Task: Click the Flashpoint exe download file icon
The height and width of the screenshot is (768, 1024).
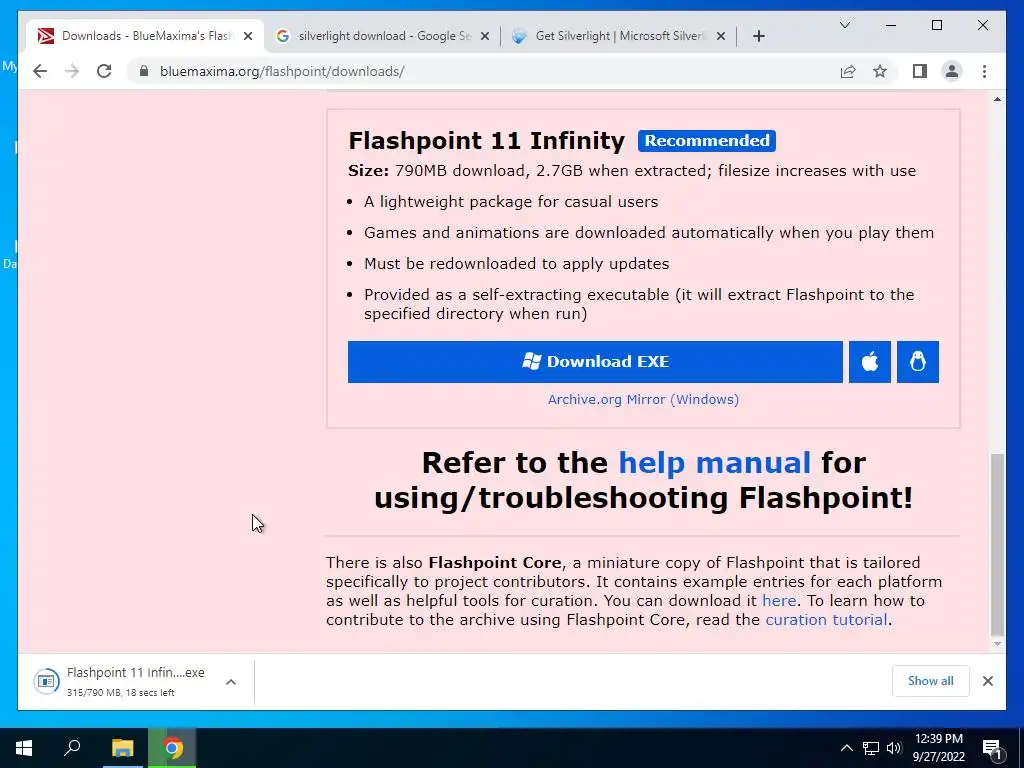Action: pos(46,681)
